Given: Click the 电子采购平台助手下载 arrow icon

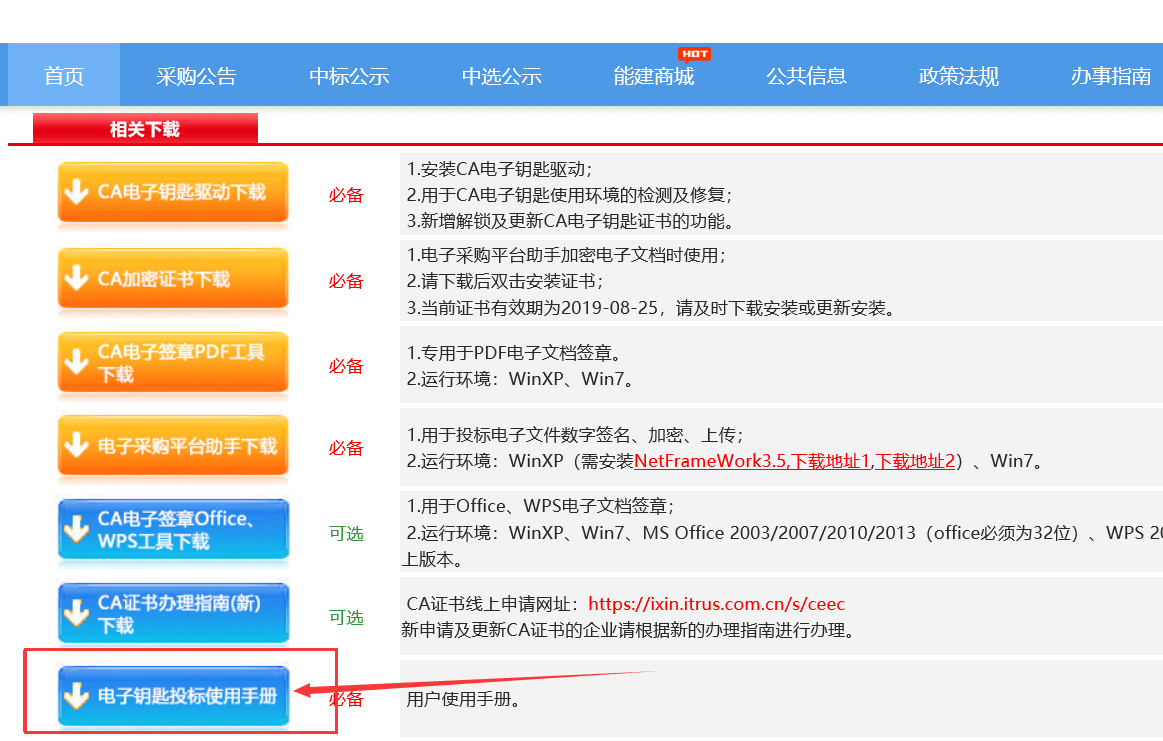Looking at the screenshot, I should click(76, 446).
